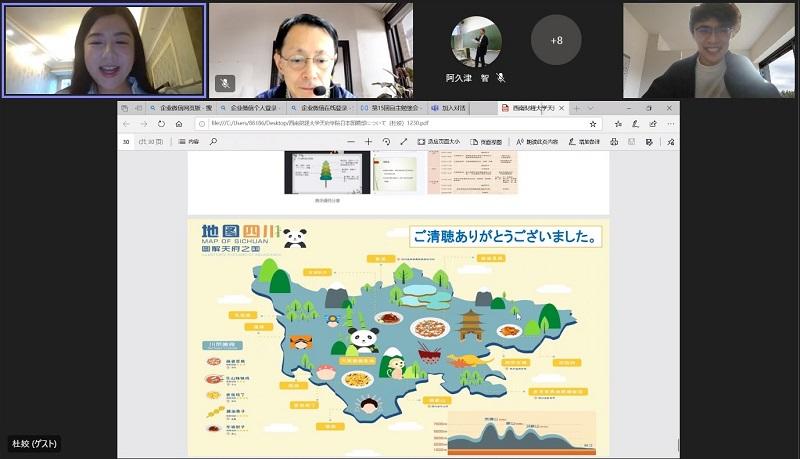Switch to the 企业微信网页版 tab
Image resolution: width=800 pixels, height=459 pixels.
click(181, 108)
